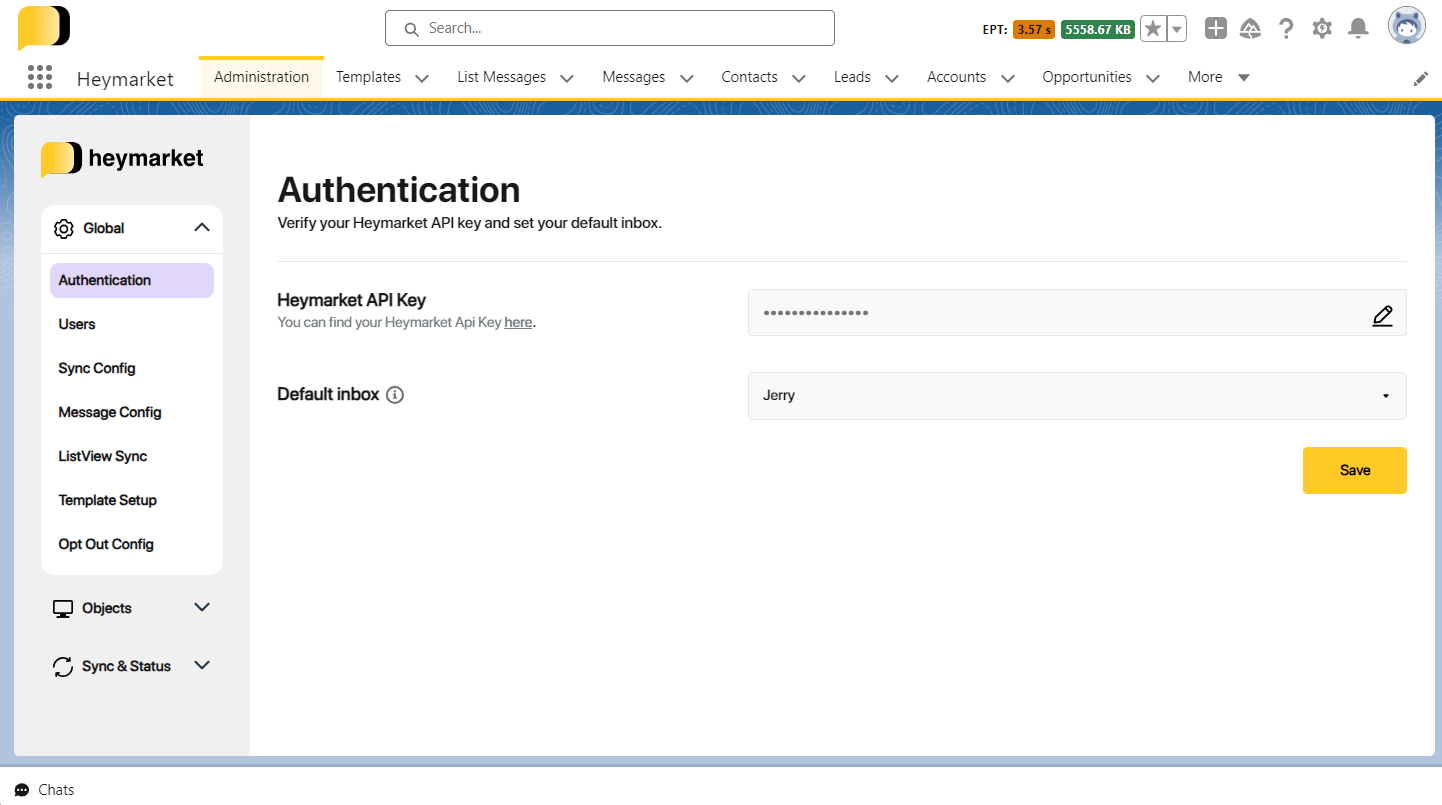
Task: Click the favorites star icon
Action: point(1153,29)
